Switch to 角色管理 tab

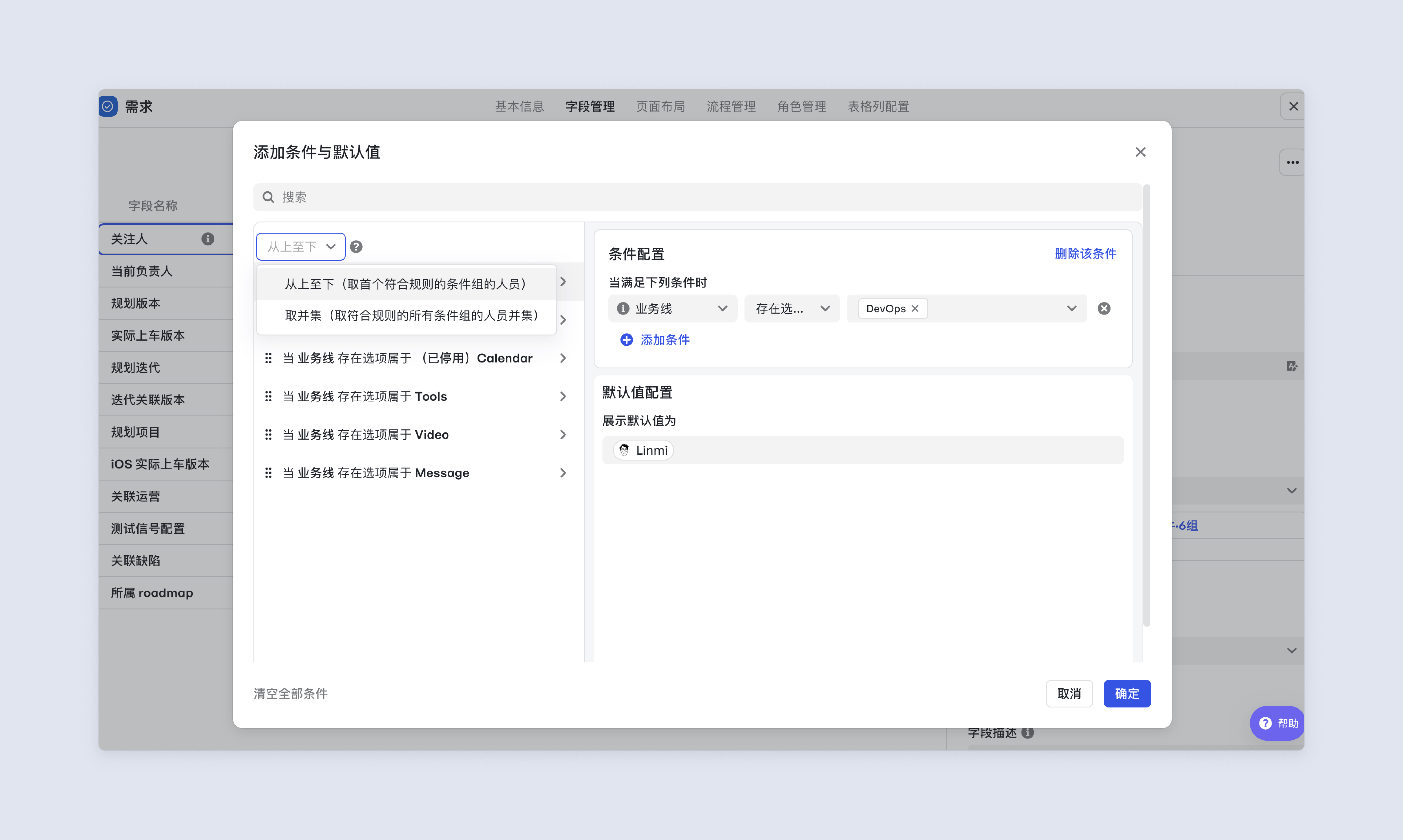click(x=801, y=106)
